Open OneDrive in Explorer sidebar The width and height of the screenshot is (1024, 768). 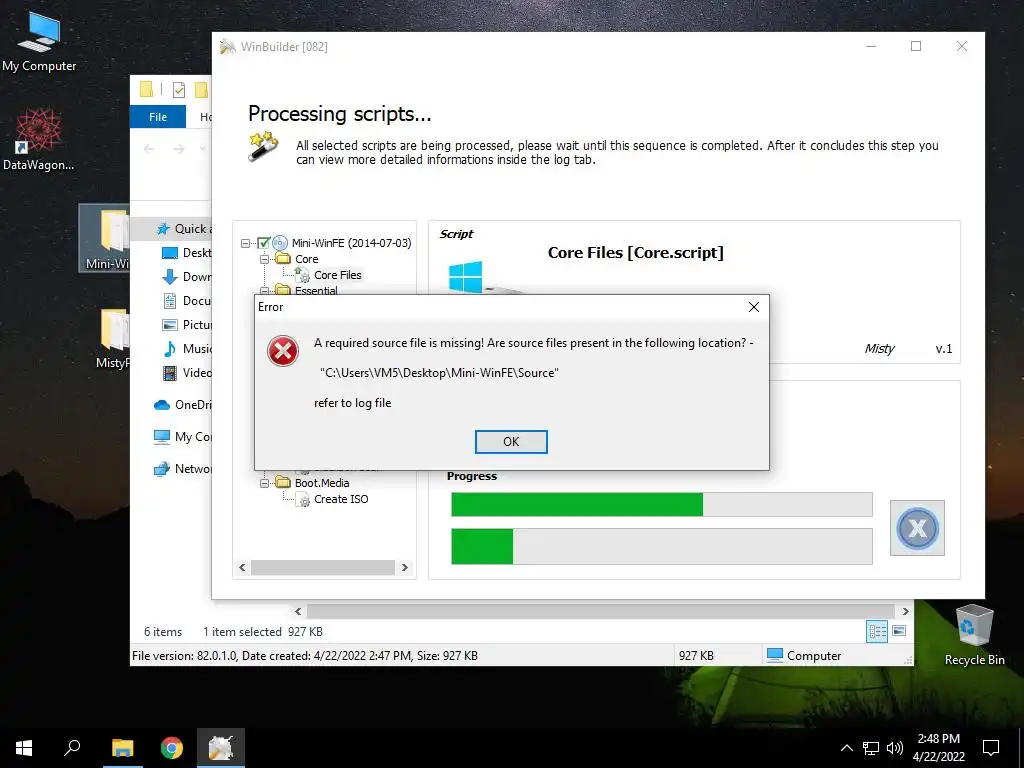tap(182, 405)
